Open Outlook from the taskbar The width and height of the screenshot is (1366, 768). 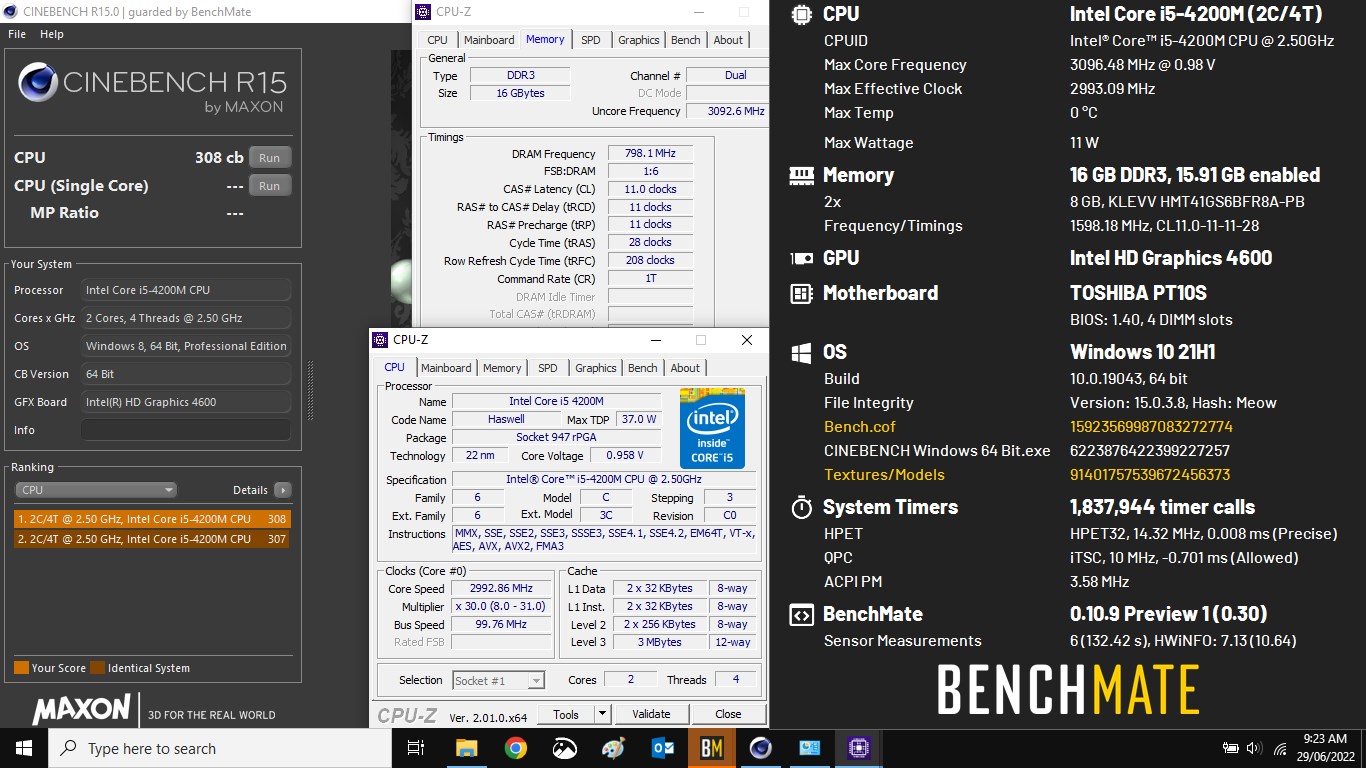coord(662,748)
